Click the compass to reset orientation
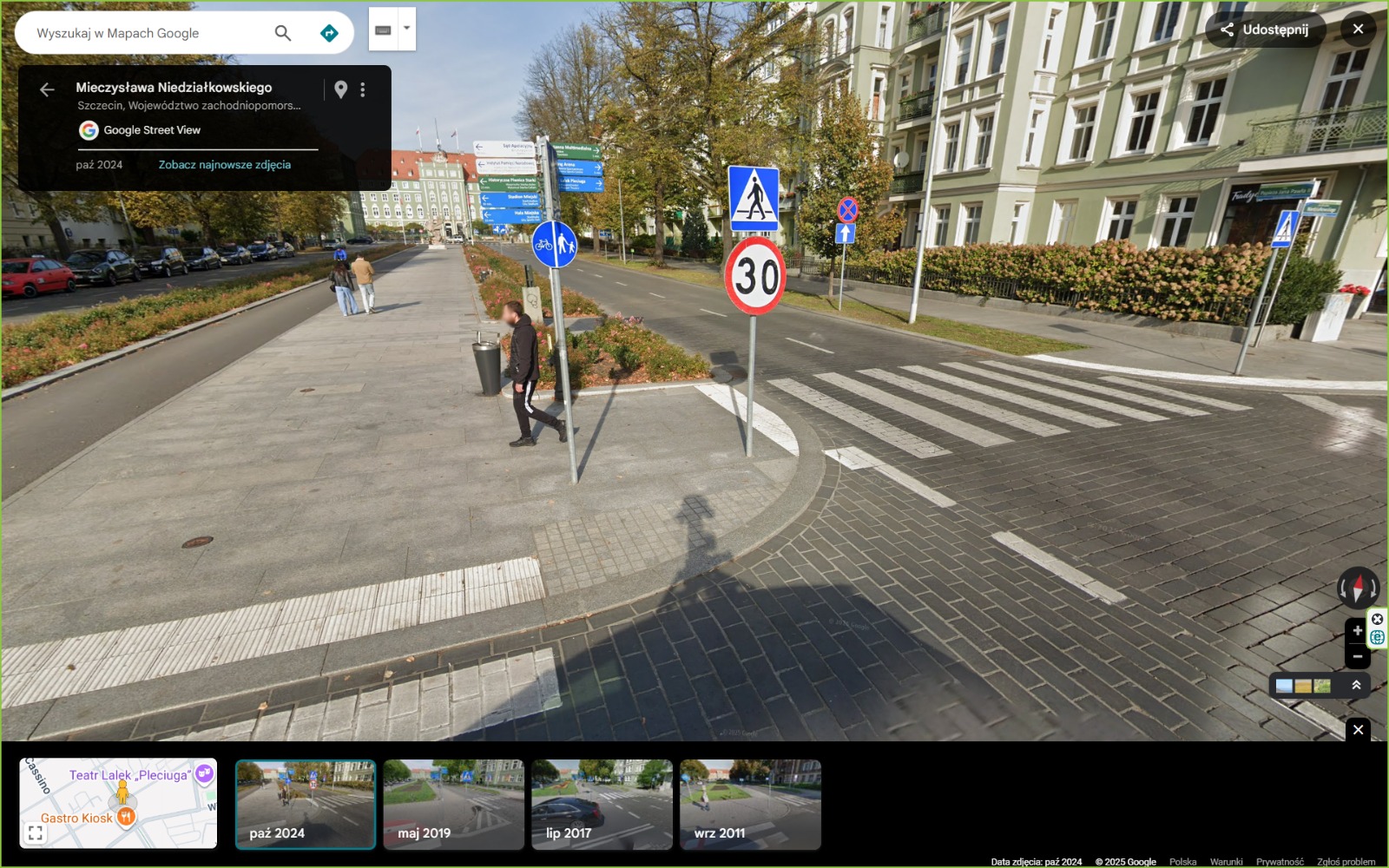 [1357, 588]
